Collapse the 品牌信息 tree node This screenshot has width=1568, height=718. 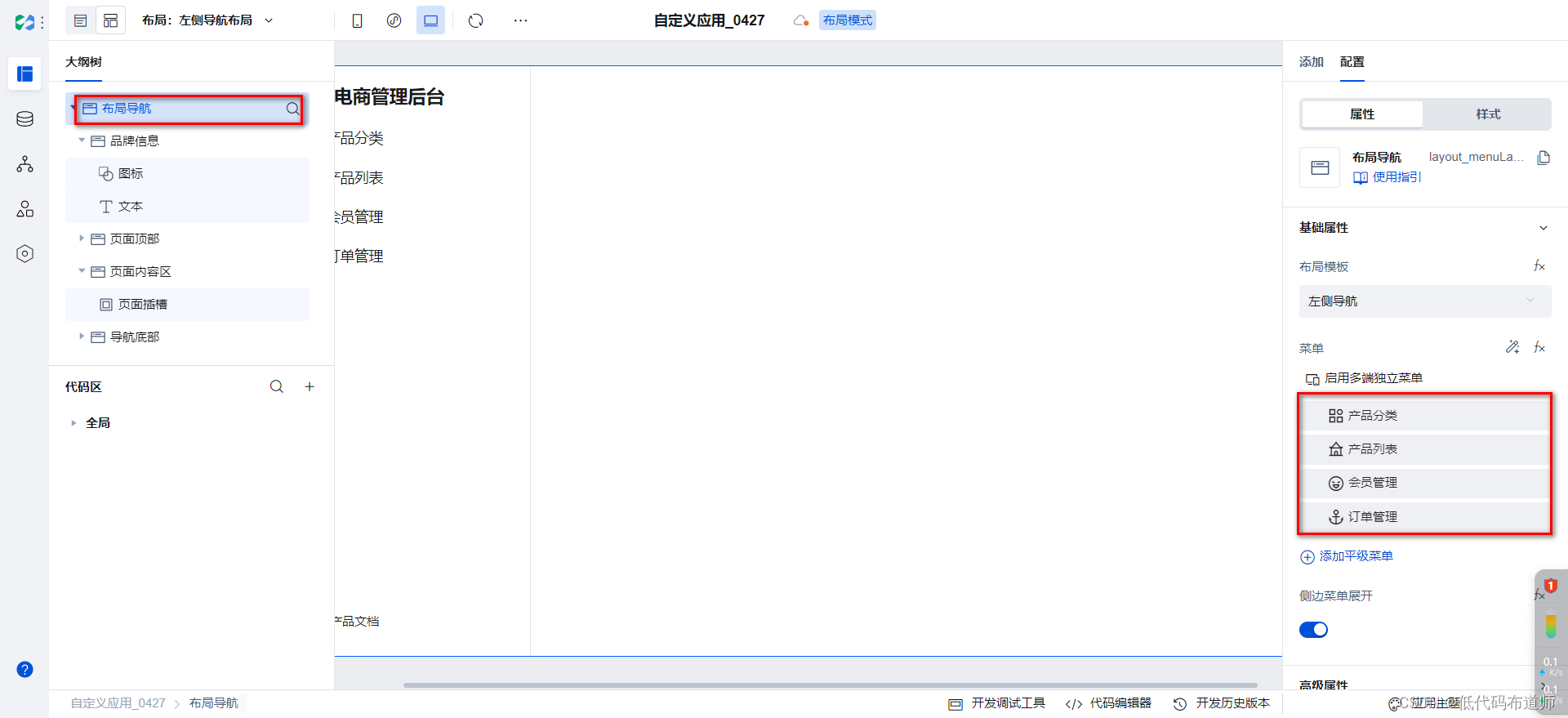[82, 140]
